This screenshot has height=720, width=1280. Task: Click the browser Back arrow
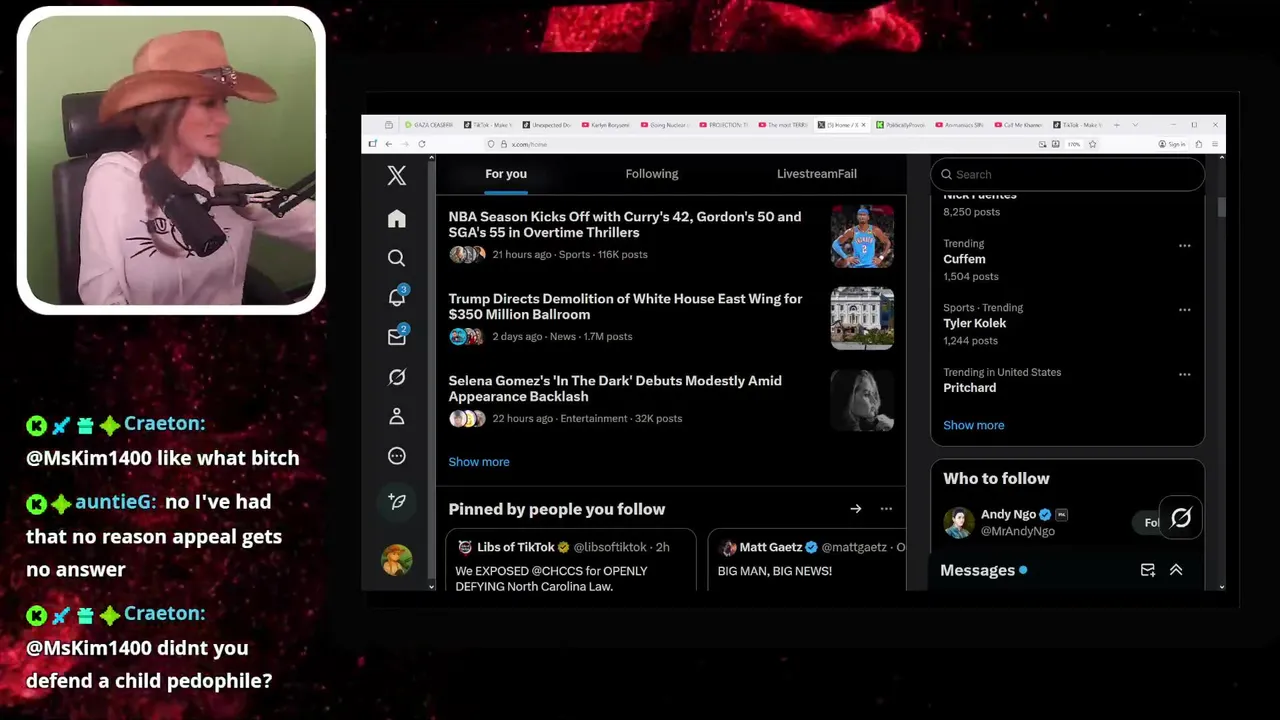point(388,144)
